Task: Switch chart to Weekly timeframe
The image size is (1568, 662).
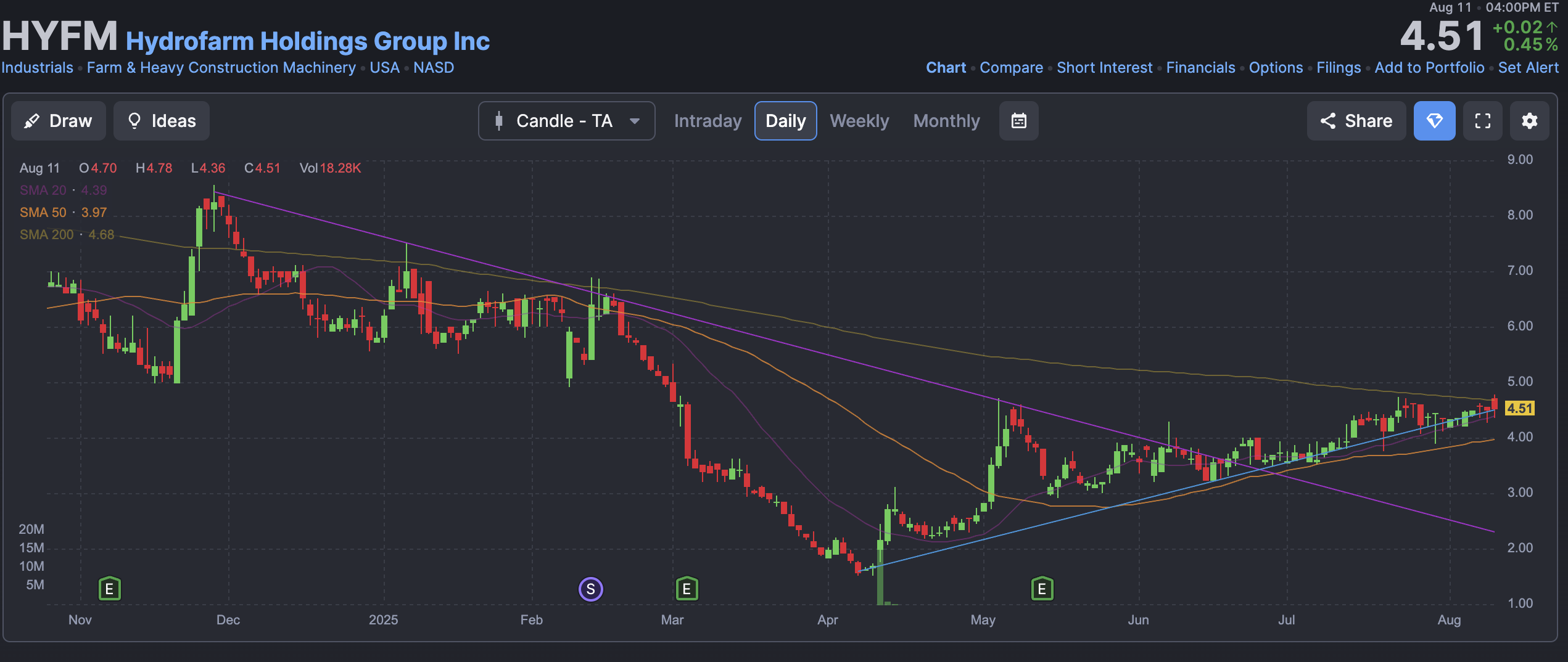Action: coord(859,121)
